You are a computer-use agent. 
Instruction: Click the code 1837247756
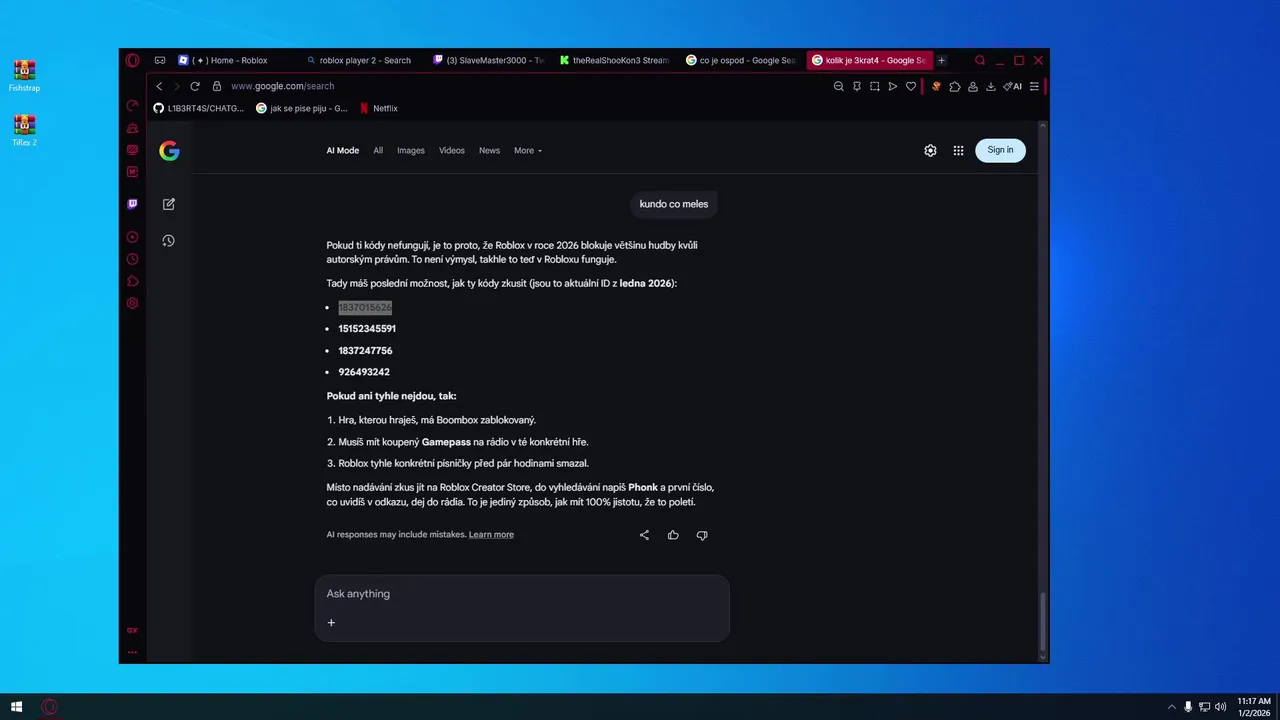(365, 351)
